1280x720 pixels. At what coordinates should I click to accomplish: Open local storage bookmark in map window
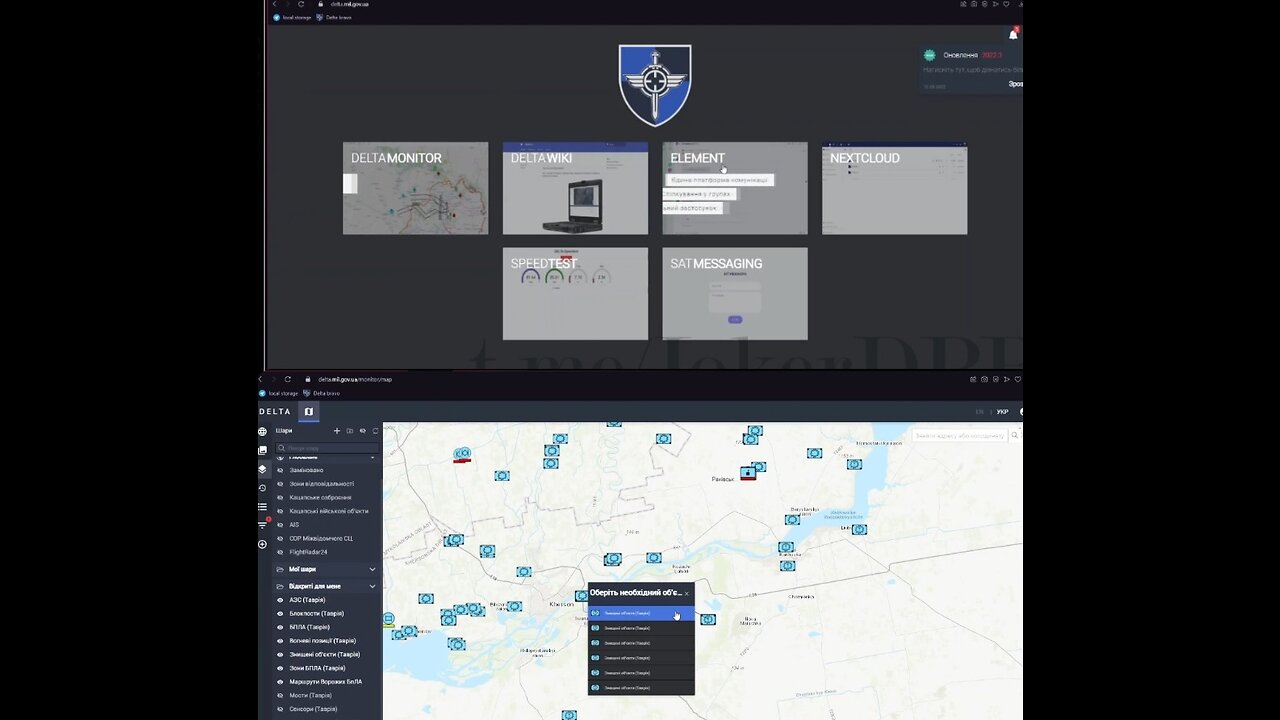(x=279, y=393)
